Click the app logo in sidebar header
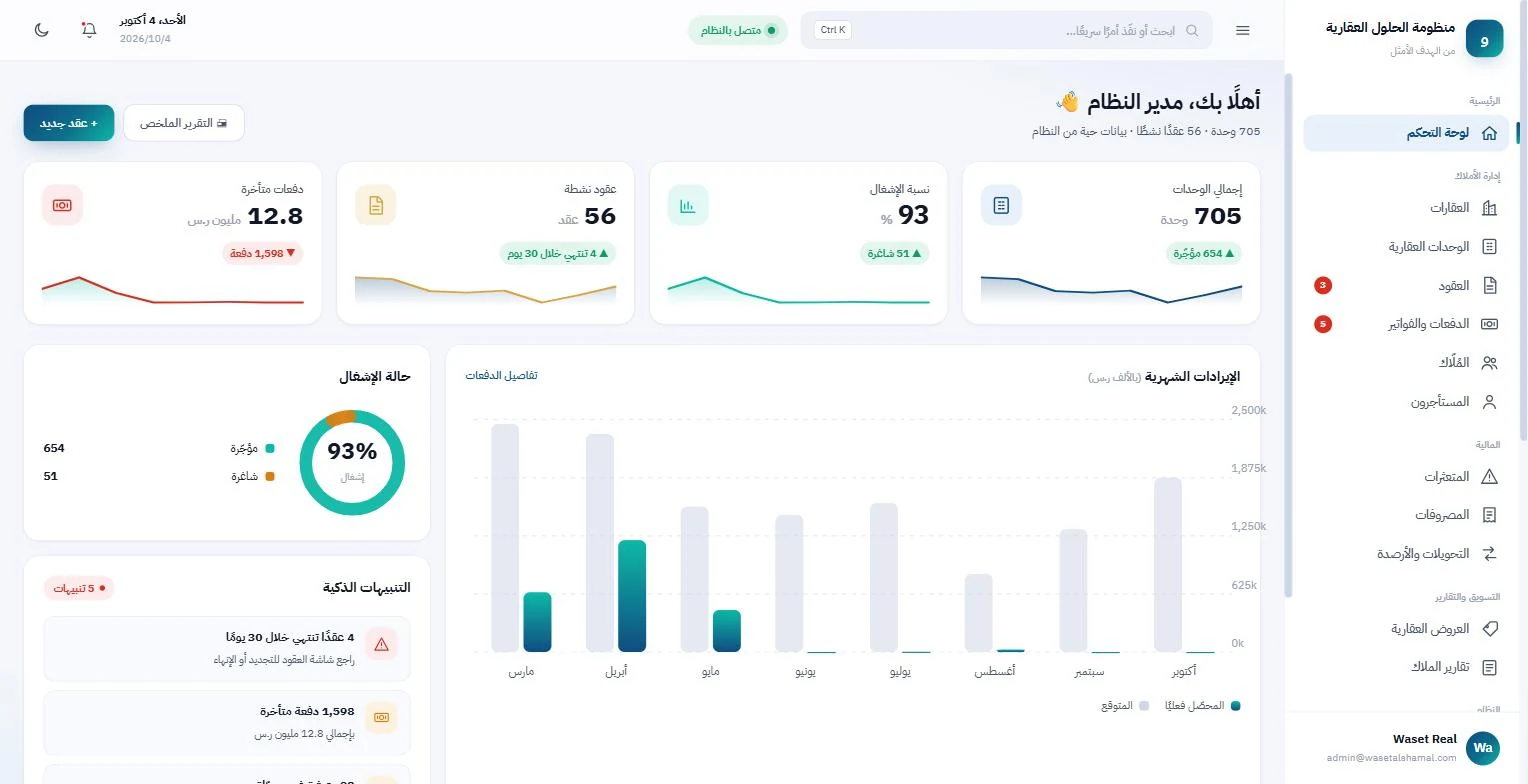The height and width of the screenshot is (784, 1528). 1484,39
